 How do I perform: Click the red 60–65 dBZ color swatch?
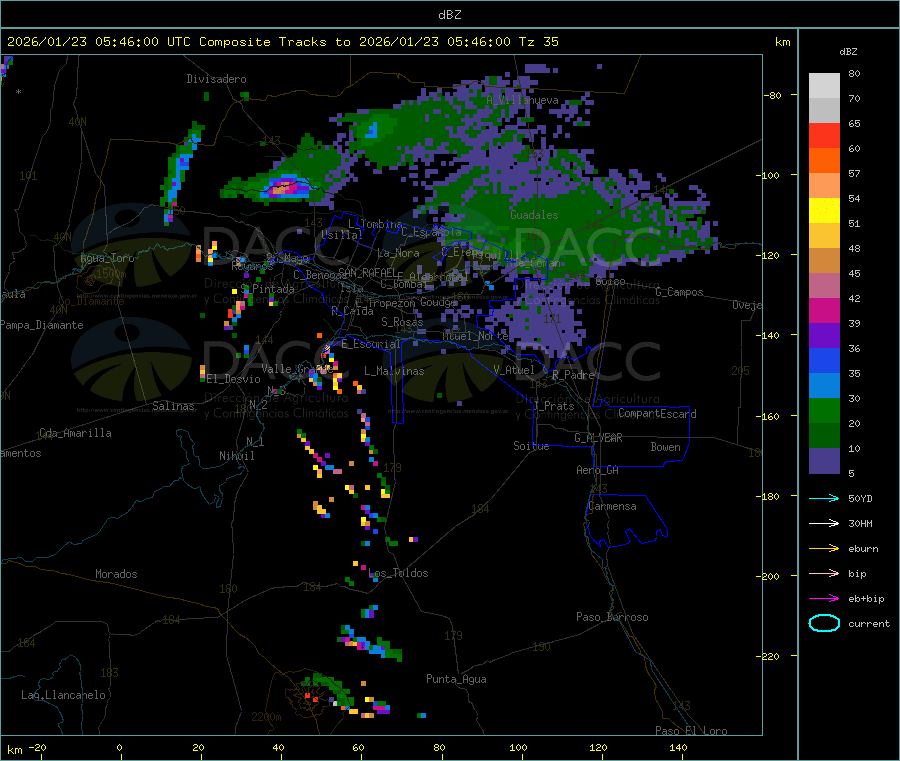[824, 135]
